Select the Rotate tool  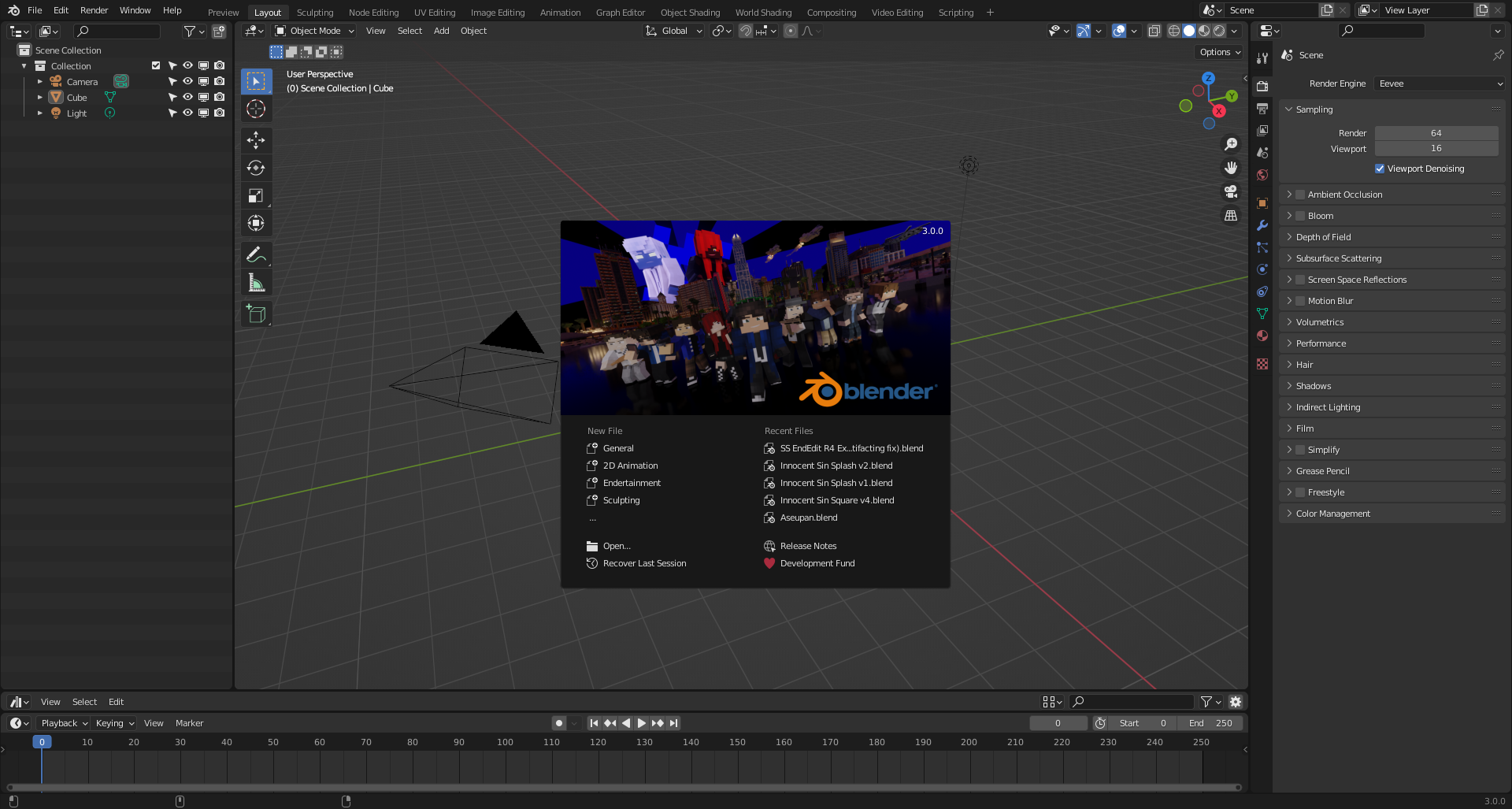(256, 168)
